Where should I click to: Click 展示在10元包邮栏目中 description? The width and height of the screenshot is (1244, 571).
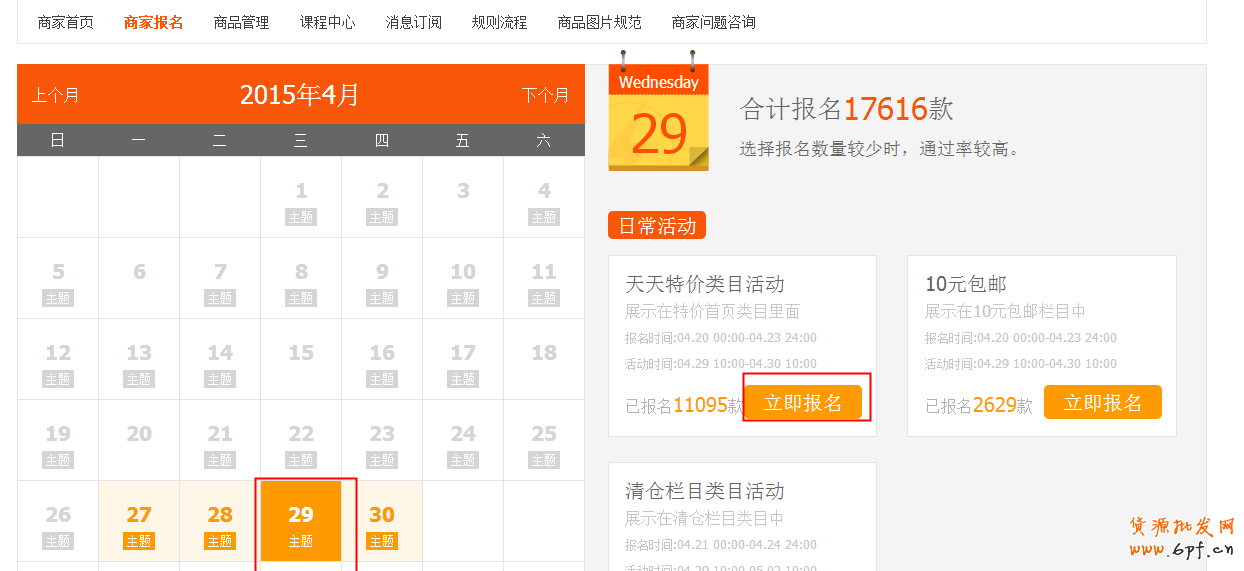(x=1005, y=311)
